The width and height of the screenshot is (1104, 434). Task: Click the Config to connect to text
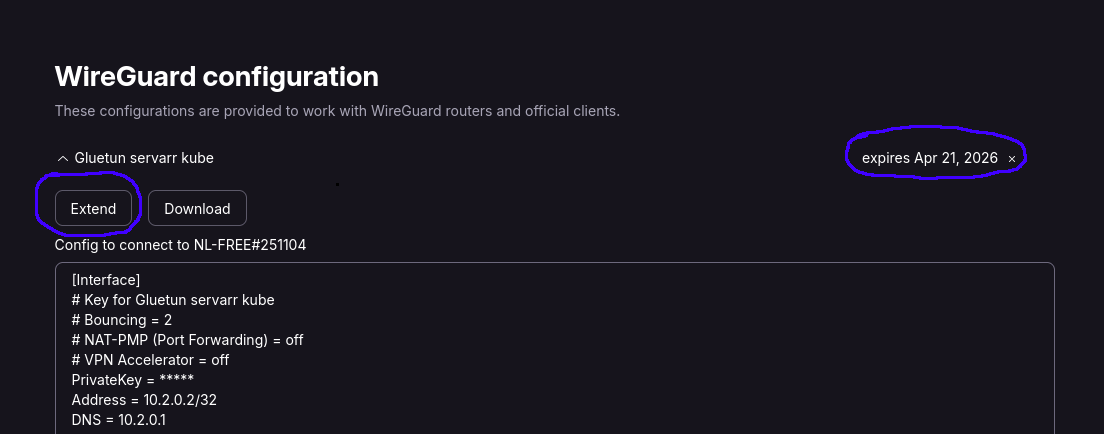point(123,245)
